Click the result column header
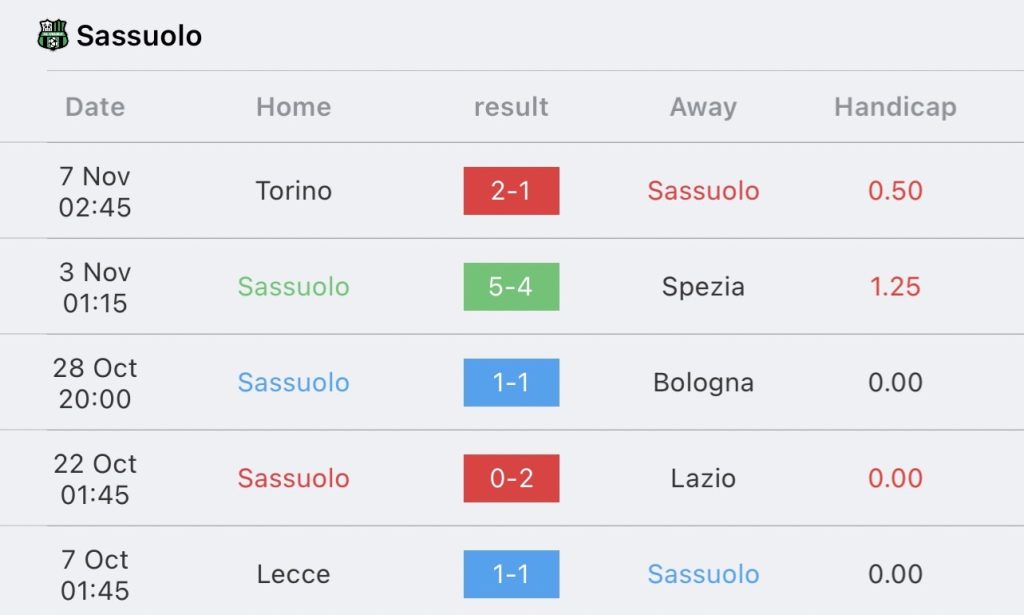This screenshot has height=615, width=1024. [511, 107]
